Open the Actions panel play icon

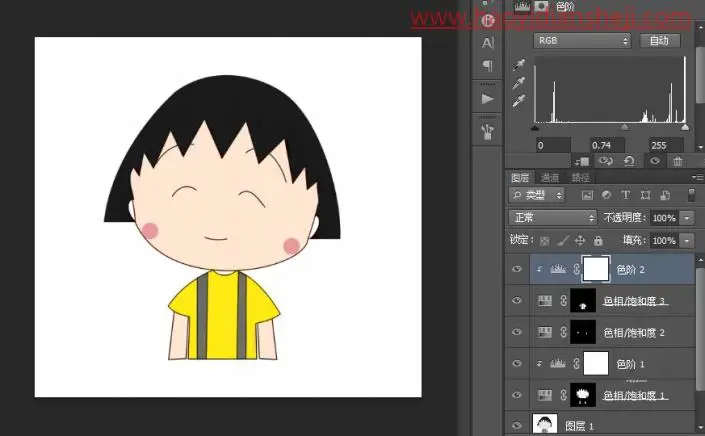(x=487, y=98)
